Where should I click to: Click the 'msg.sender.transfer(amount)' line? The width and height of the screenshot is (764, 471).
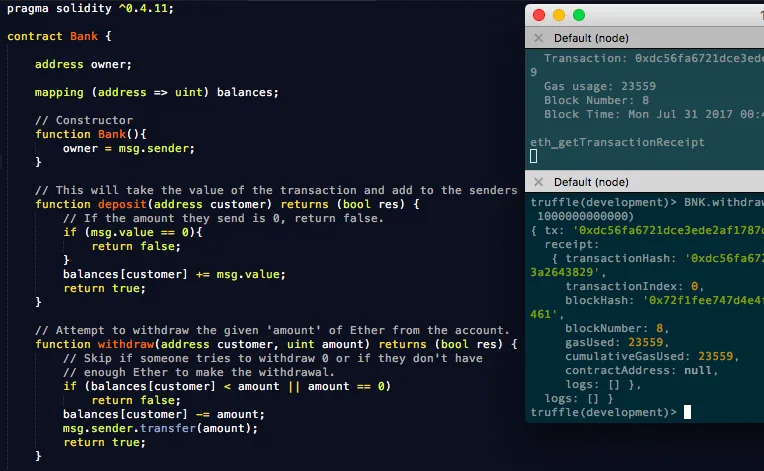click(x=160, y=428)
